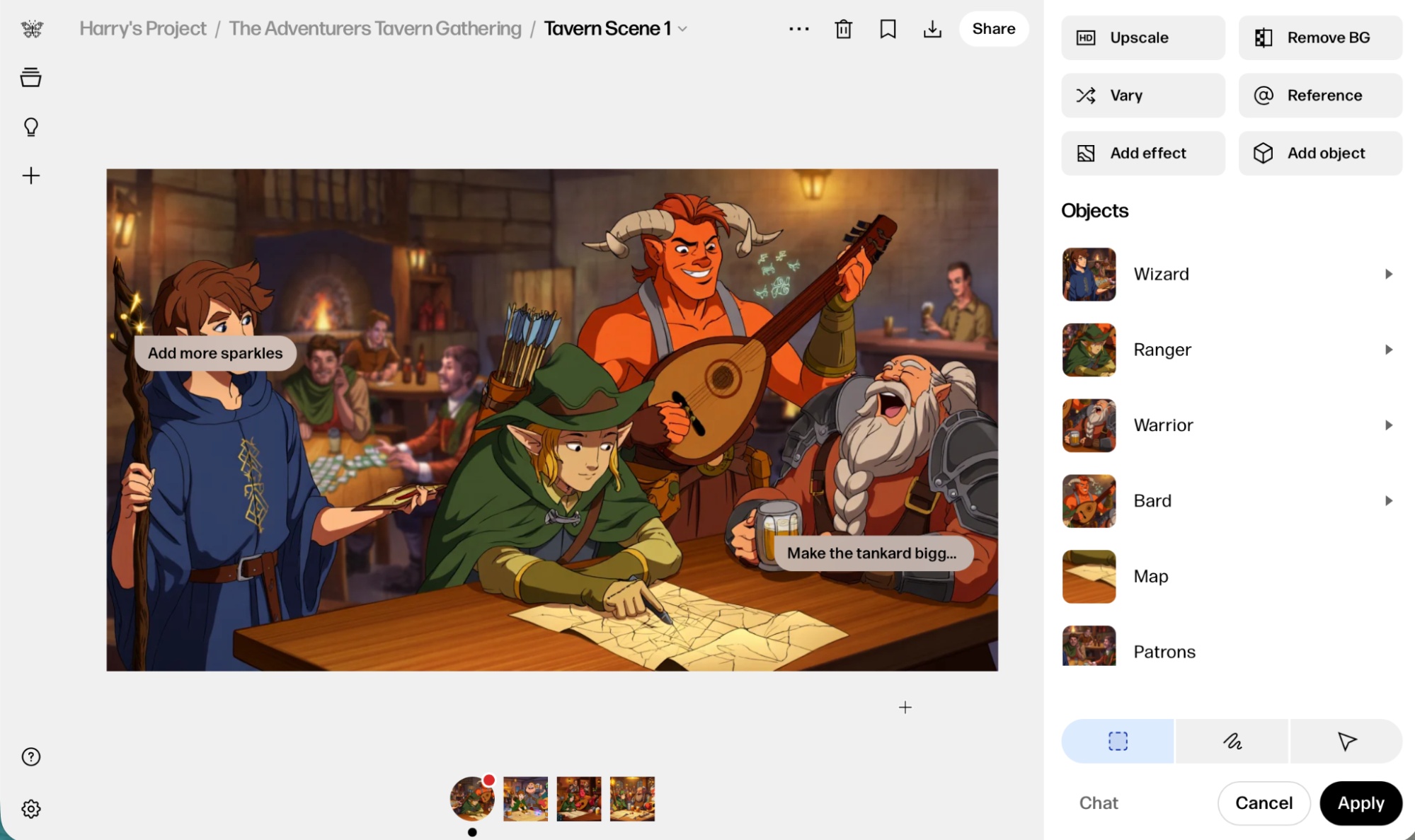Open the help question mark icon
1415x840 pixels.
point(31,756)
